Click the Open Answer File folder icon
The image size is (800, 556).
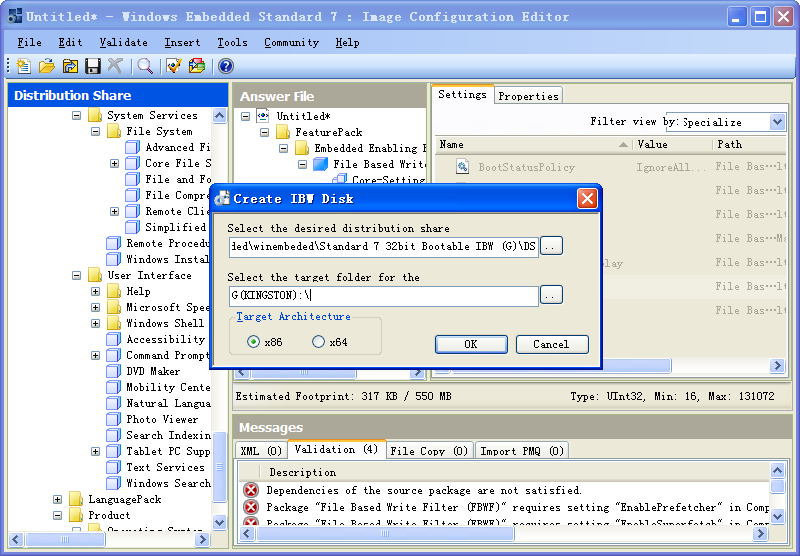[46, 66]
